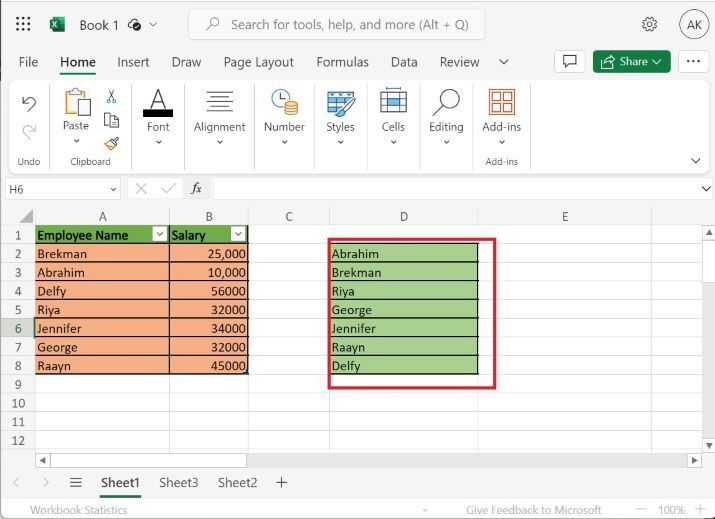The width and height of the screenshot is (715, 519).
Task: Open the app launcher grid
Action: (x=23, y=24)
